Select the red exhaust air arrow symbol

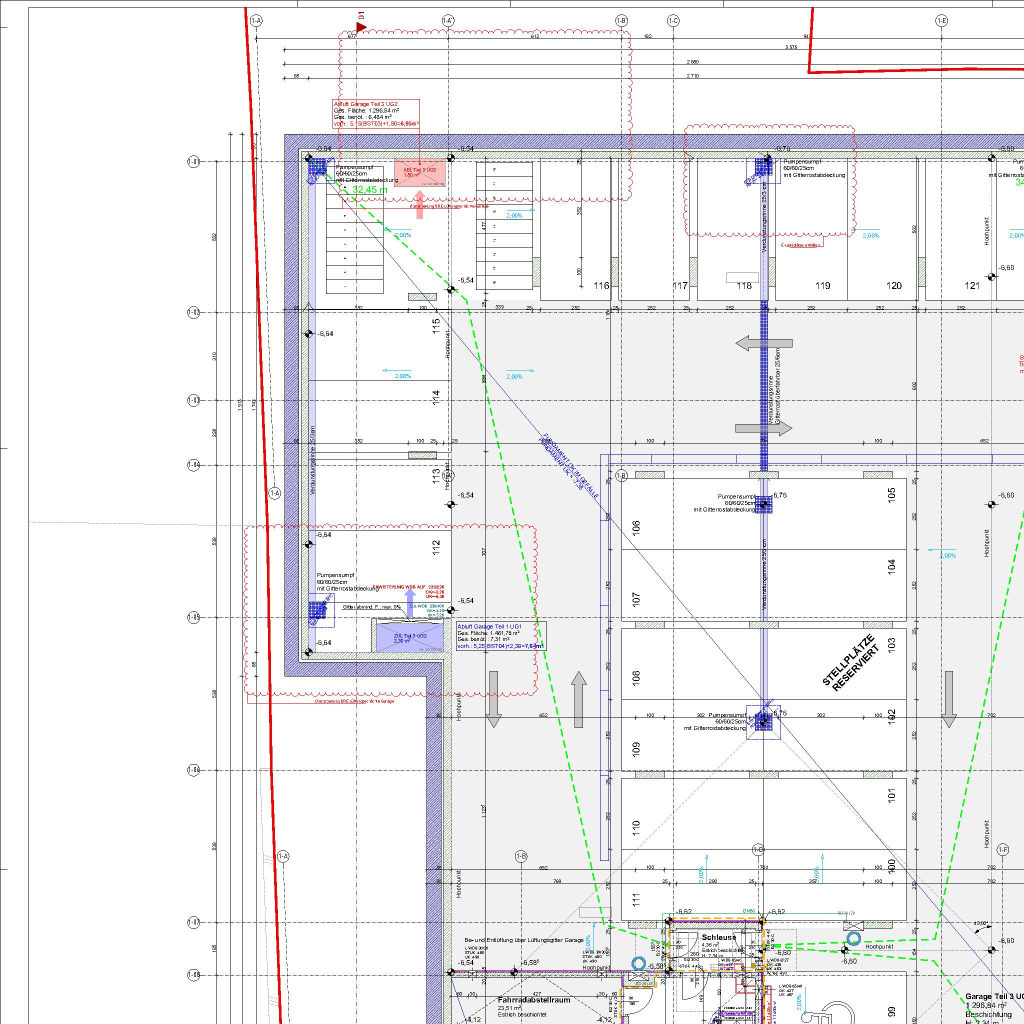click(x=419, y=207)
